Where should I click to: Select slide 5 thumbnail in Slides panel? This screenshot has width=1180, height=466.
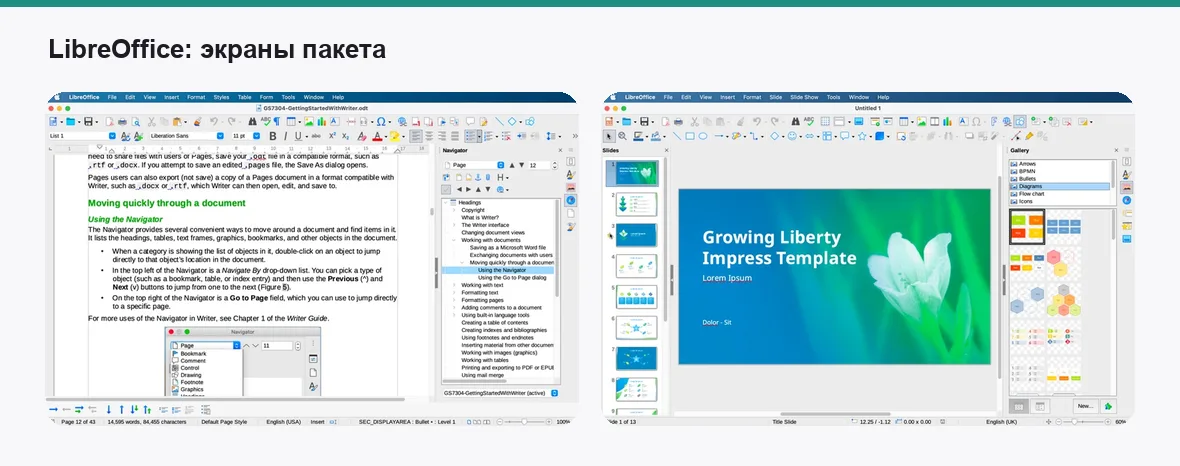click(637, 297)
